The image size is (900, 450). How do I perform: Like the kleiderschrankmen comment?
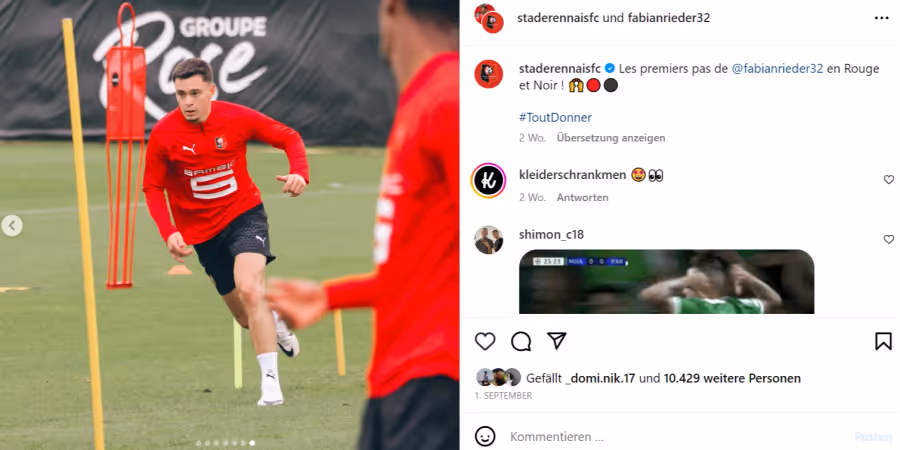(889, 180)
